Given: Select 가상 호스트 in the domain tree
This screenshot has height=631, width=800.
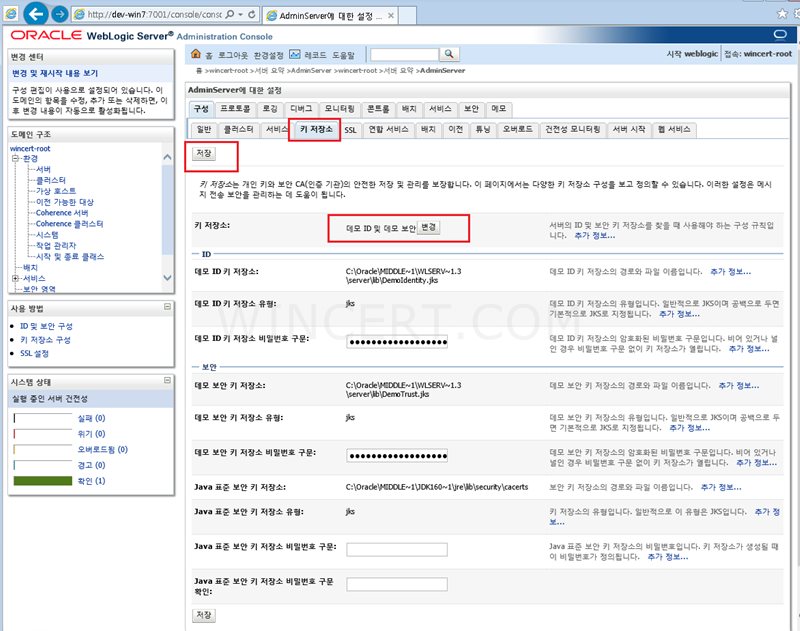Looking at the screenshot, I should point(56,191).
